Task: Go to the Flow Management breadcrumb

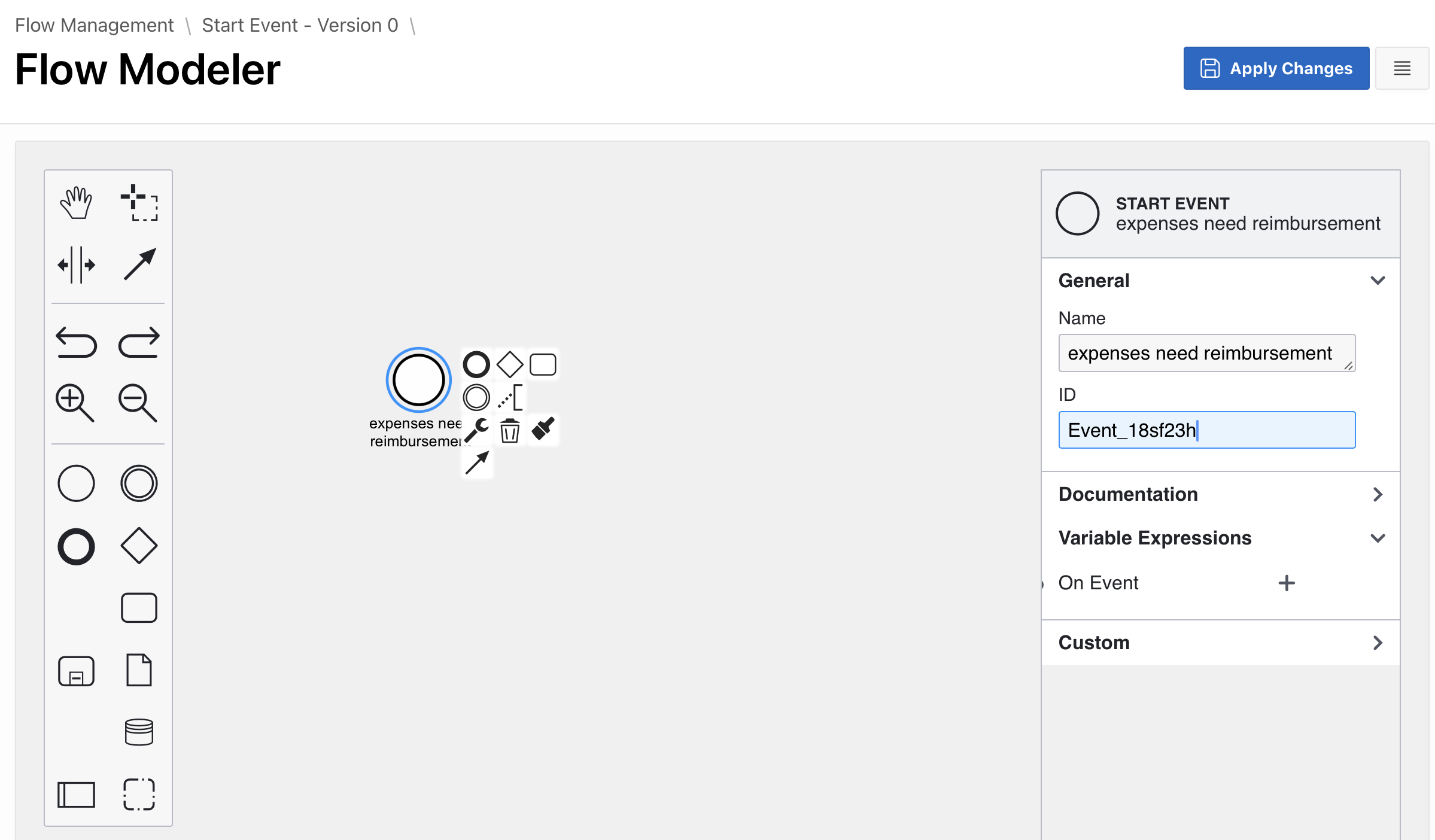Action: (95, 25)
